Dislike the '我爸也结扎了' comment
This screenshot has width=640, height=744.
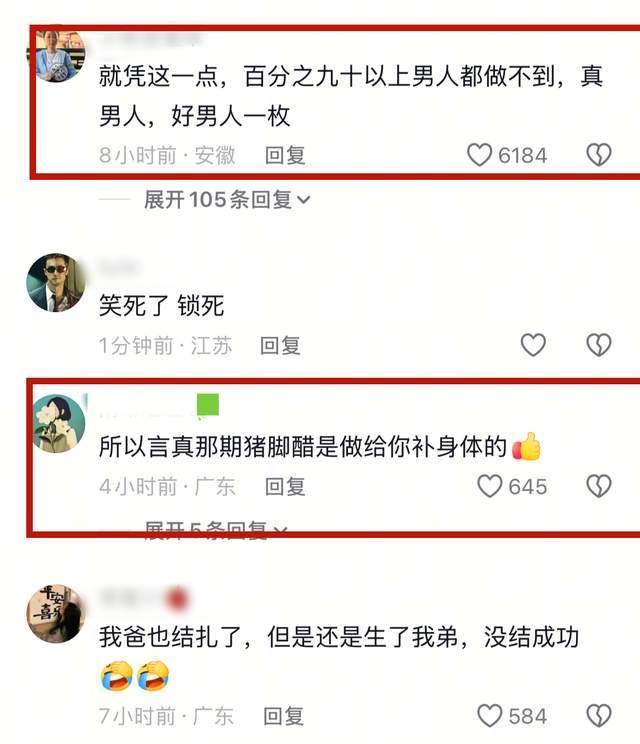coord(599,716)
